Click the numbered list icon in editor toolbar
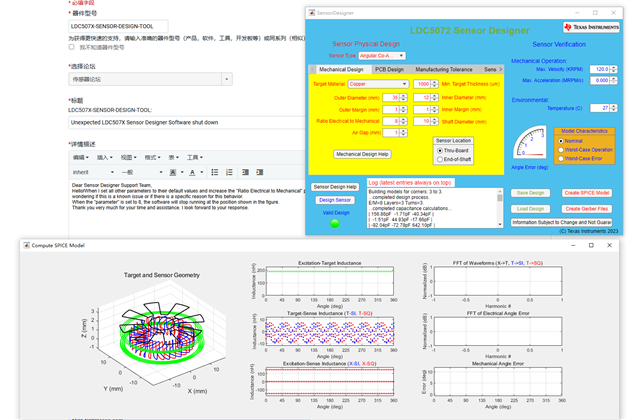Viewport: 640px width, 420px height. click(x=229, y=172)
